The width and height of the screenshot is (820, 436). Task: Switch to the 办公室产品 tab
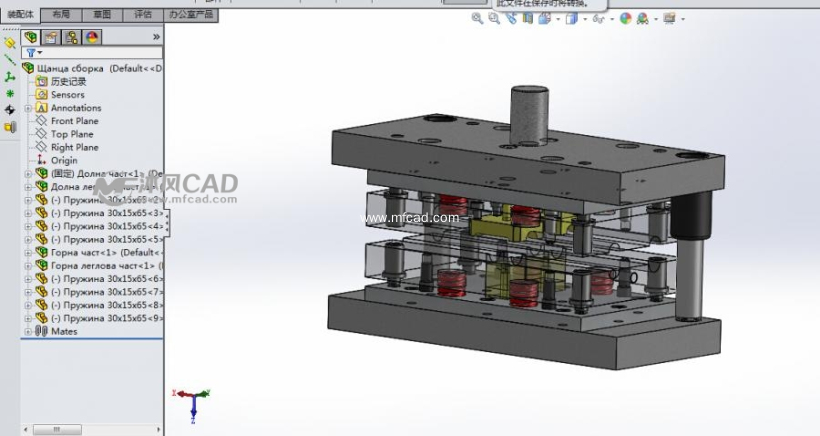[190, 15]
